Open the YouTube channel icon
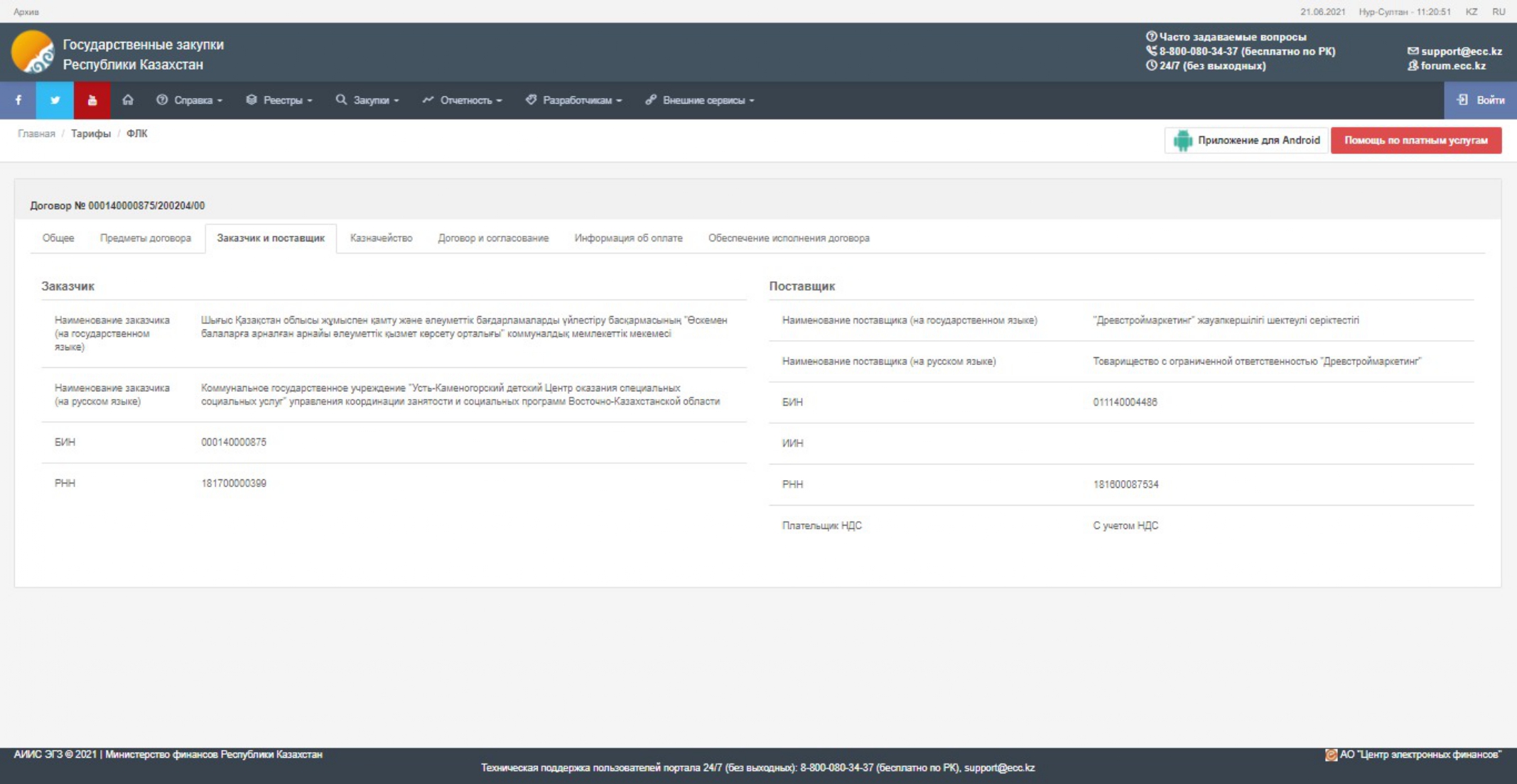This screenshot has width=1517, height=784. point(92,100)
